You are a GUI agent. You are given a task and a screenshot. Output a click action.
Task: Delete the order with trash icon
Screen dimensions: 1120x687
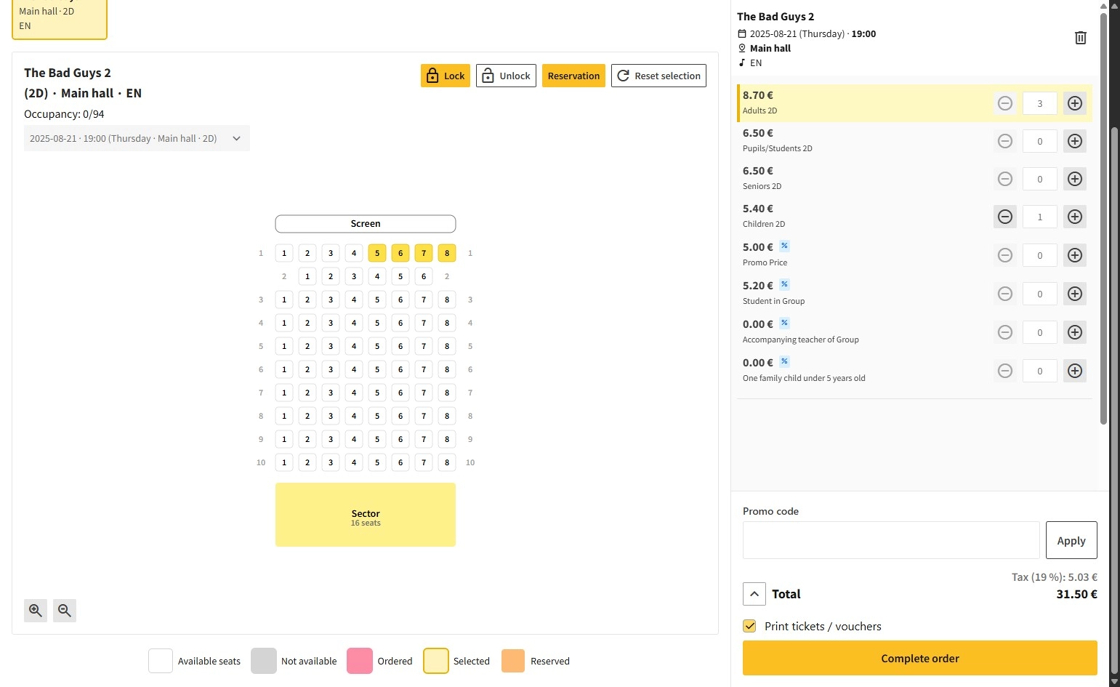[x=1080, y=38]
